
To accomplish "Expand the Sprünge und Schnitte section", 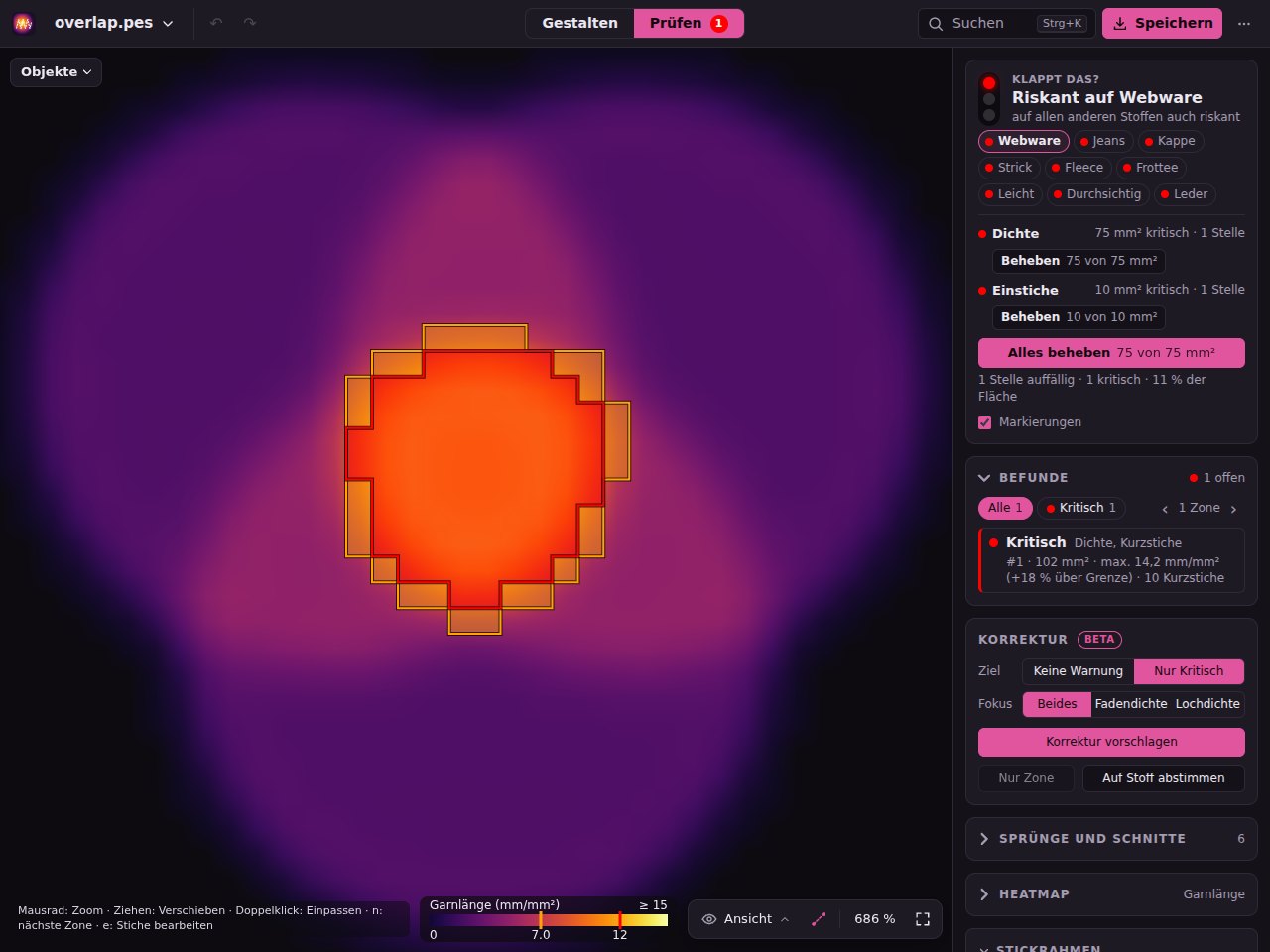I will click(1111, 839).
